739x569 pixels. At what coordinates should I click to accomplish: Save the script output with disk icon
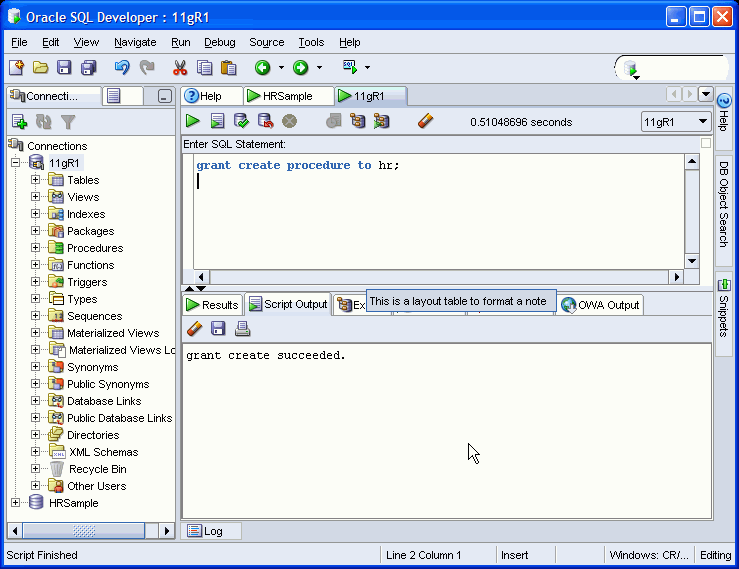tap(218, 329)
